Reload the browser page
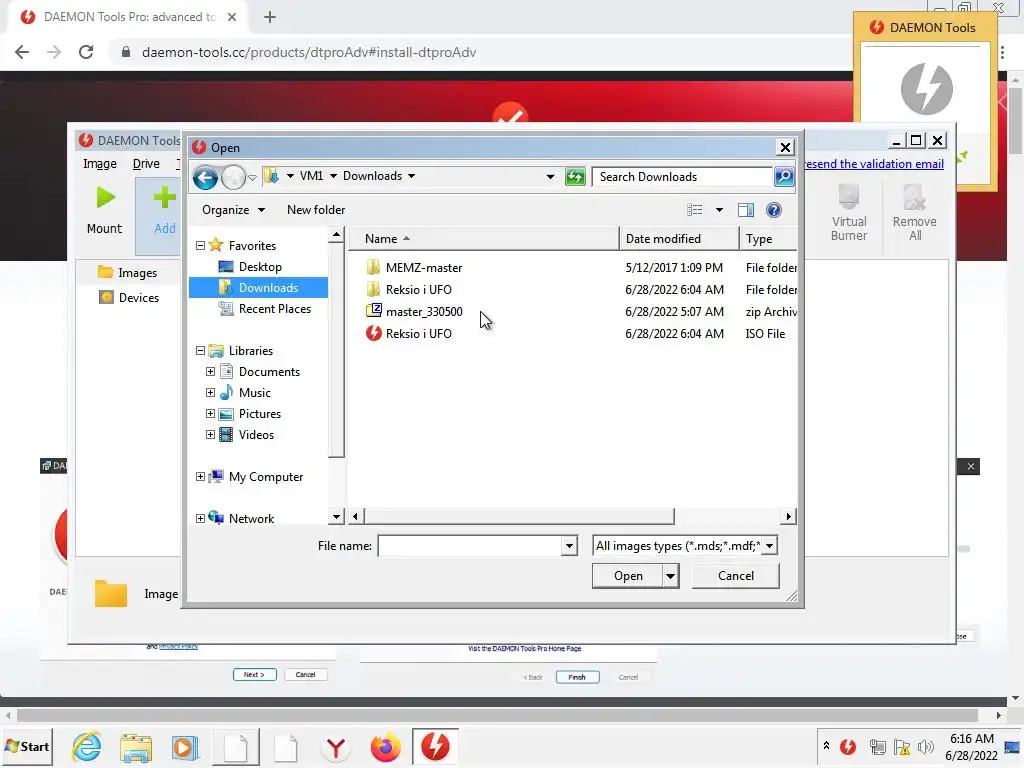This screenshot has height=768, width=1024. coord(86,52)
